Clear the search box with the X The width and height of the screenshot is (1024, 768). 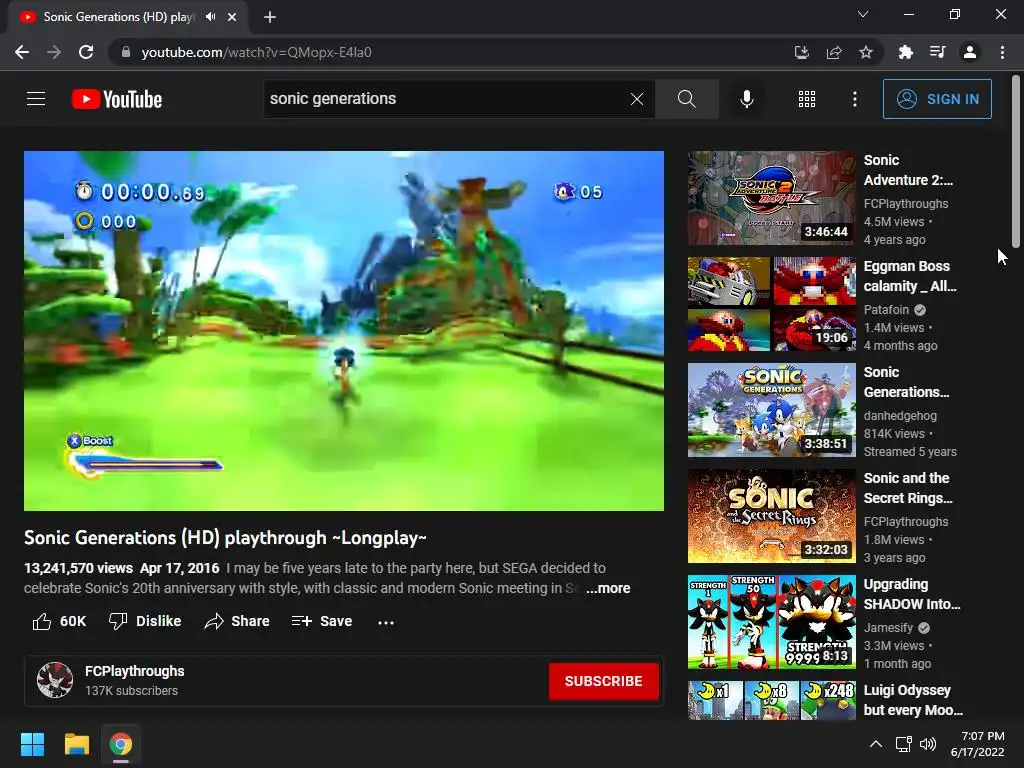pos(637,99)
